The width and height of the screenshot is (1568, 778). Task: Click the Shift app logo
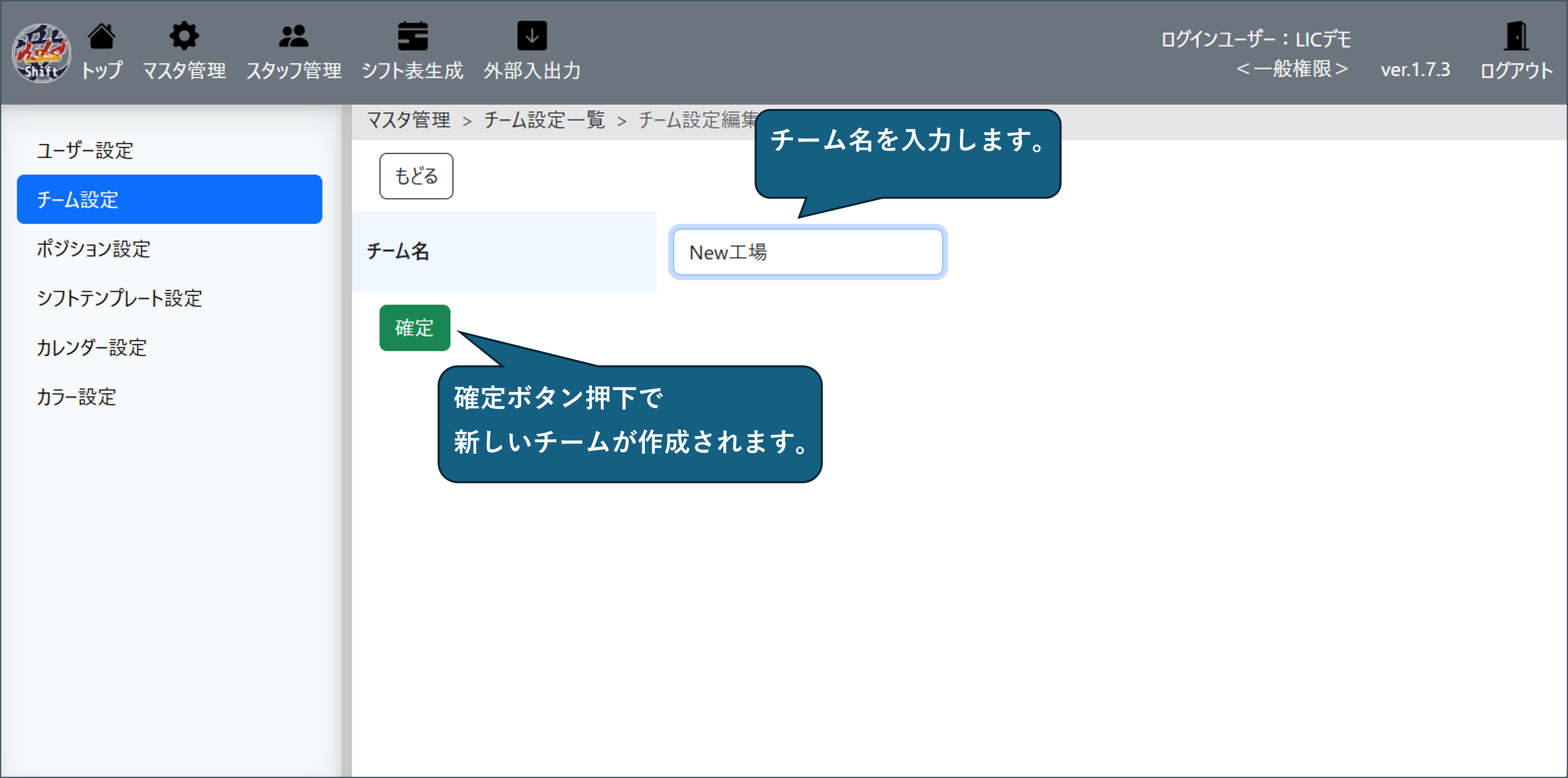(41, 53)
